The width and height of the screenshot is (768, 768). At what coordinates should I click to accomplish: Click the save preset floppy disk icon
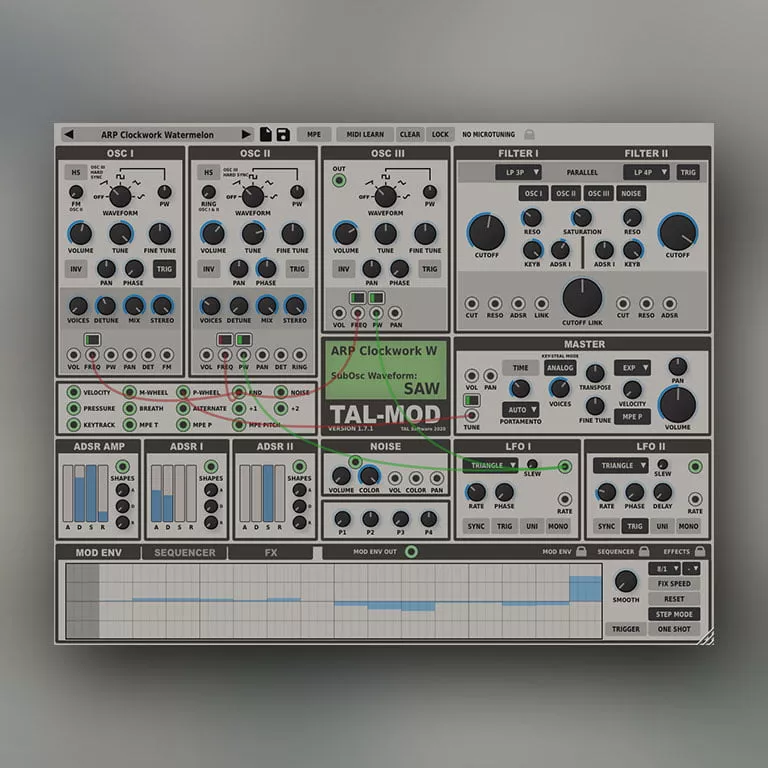pyautogui.click(x=283, y=134)
